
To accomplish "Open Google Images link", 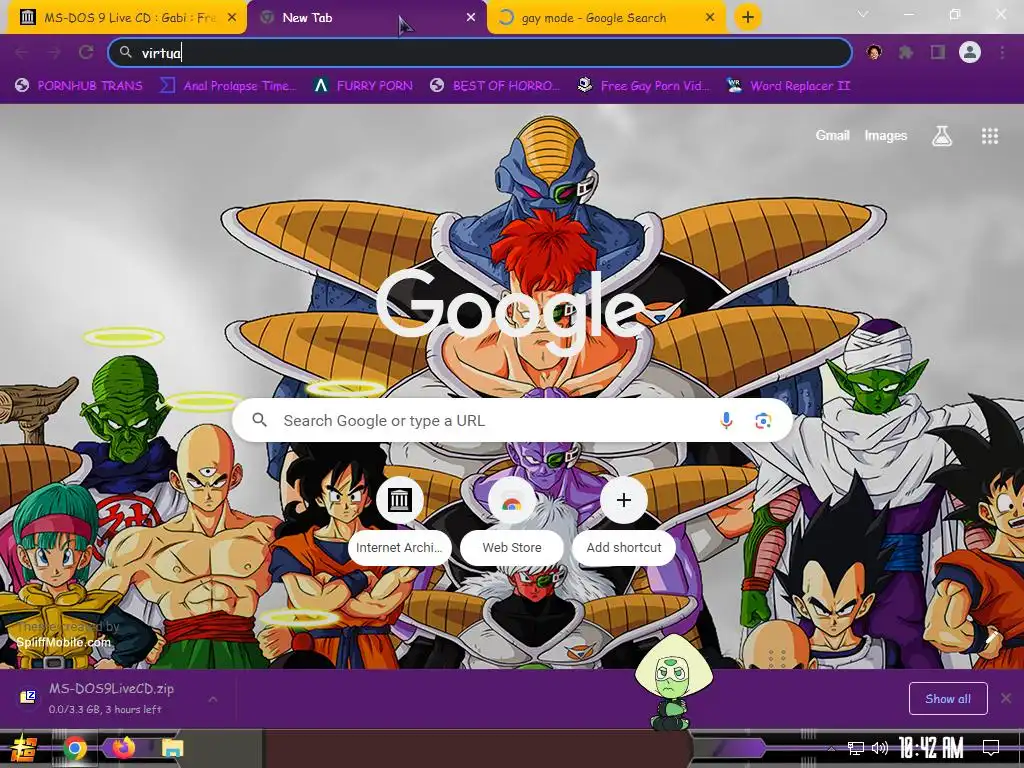I will click(886, 135).
